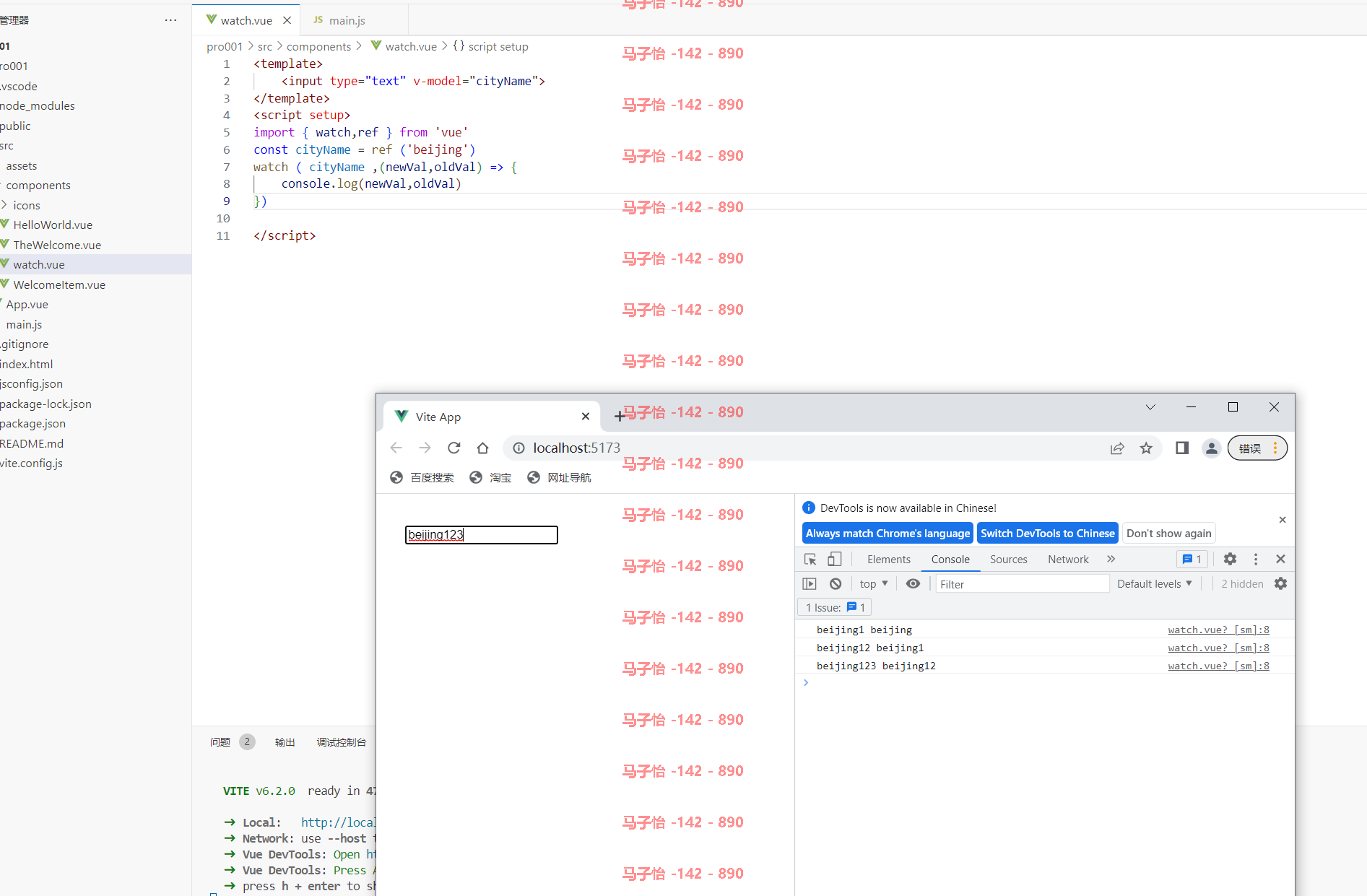
Task: Click Switch DevTools to Chinese
Action: [1047, 533]
